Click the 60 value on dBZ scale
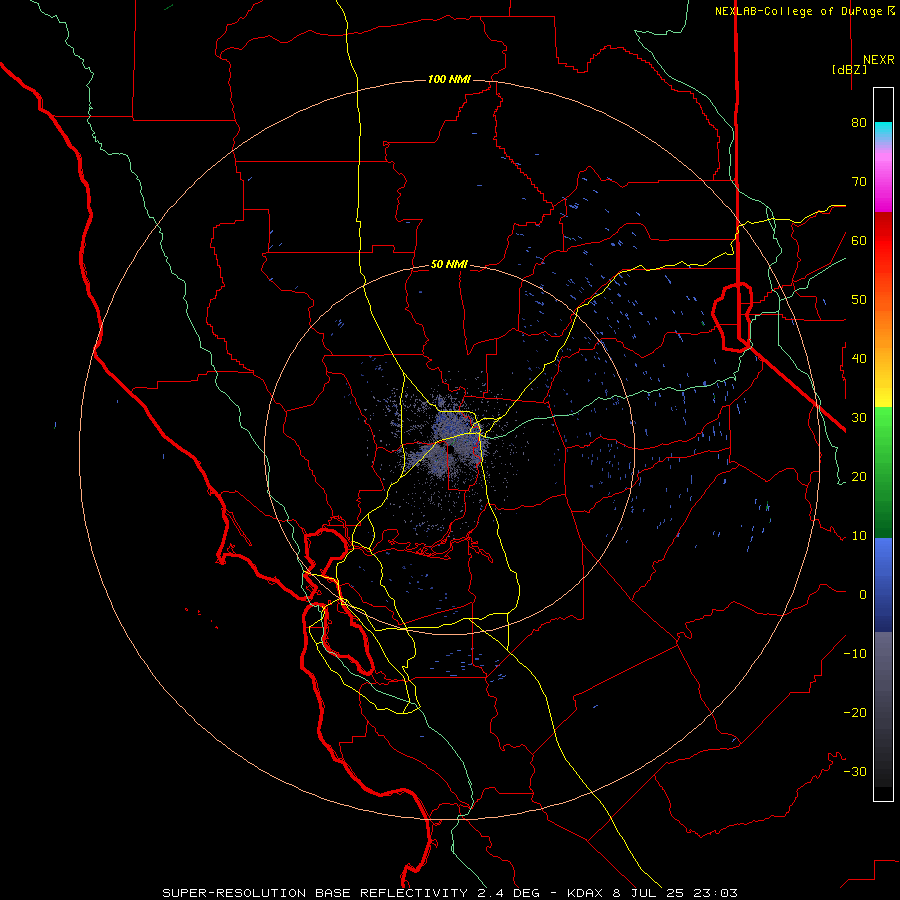900x900 pixels. click(859, 241)
